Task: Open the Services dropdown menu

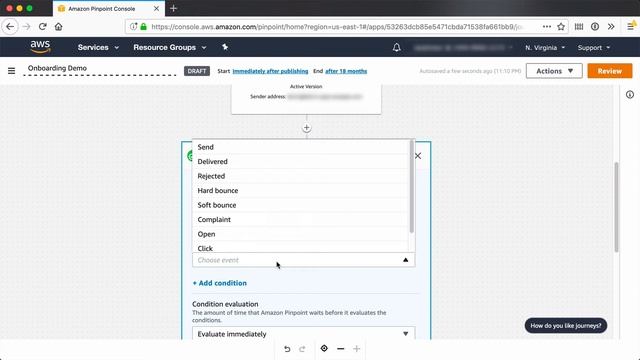Action: coord(98,47)
